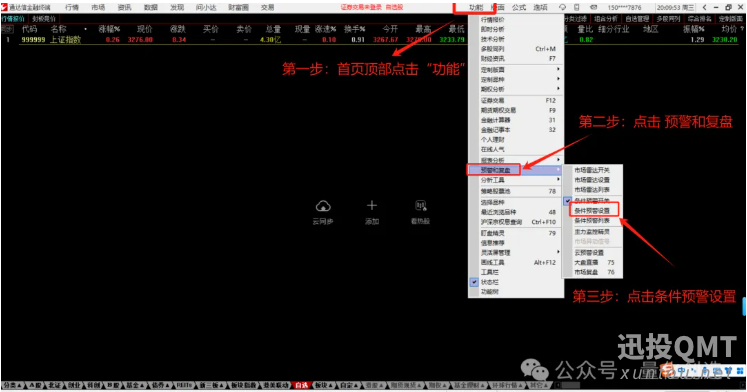Expand the 分析工具 submenu
The image size is (747, 392).
coord(515,180)
